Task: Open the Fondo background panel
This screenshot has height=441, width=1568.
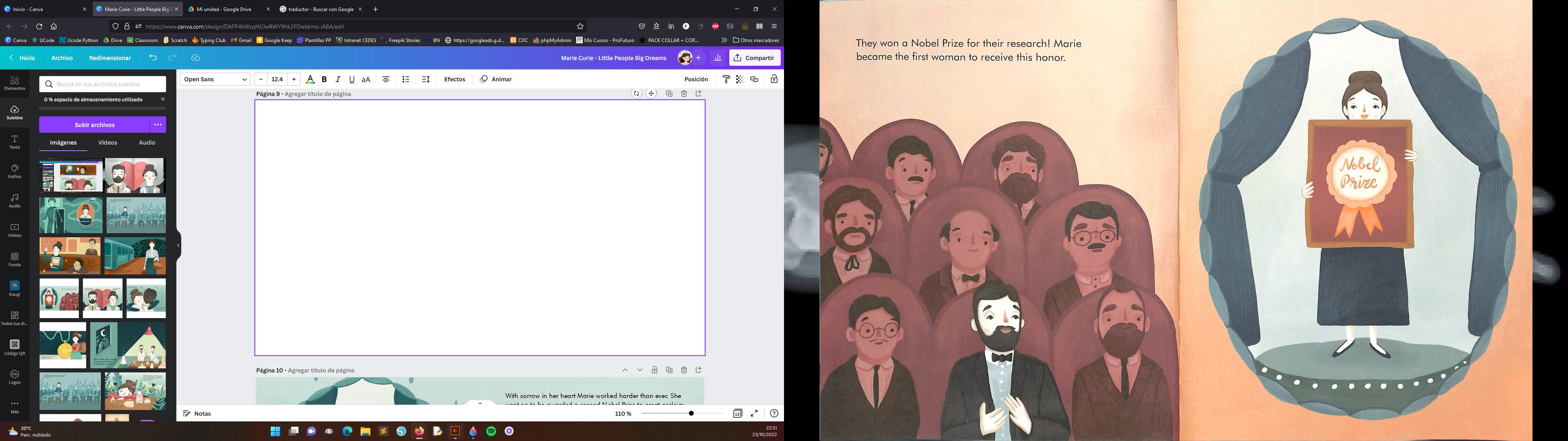Action: pos(15,259)
